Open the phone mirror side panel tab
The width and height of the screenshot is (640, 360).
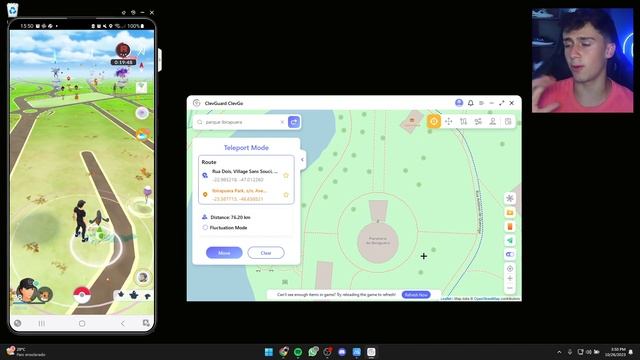click(160, 60)
